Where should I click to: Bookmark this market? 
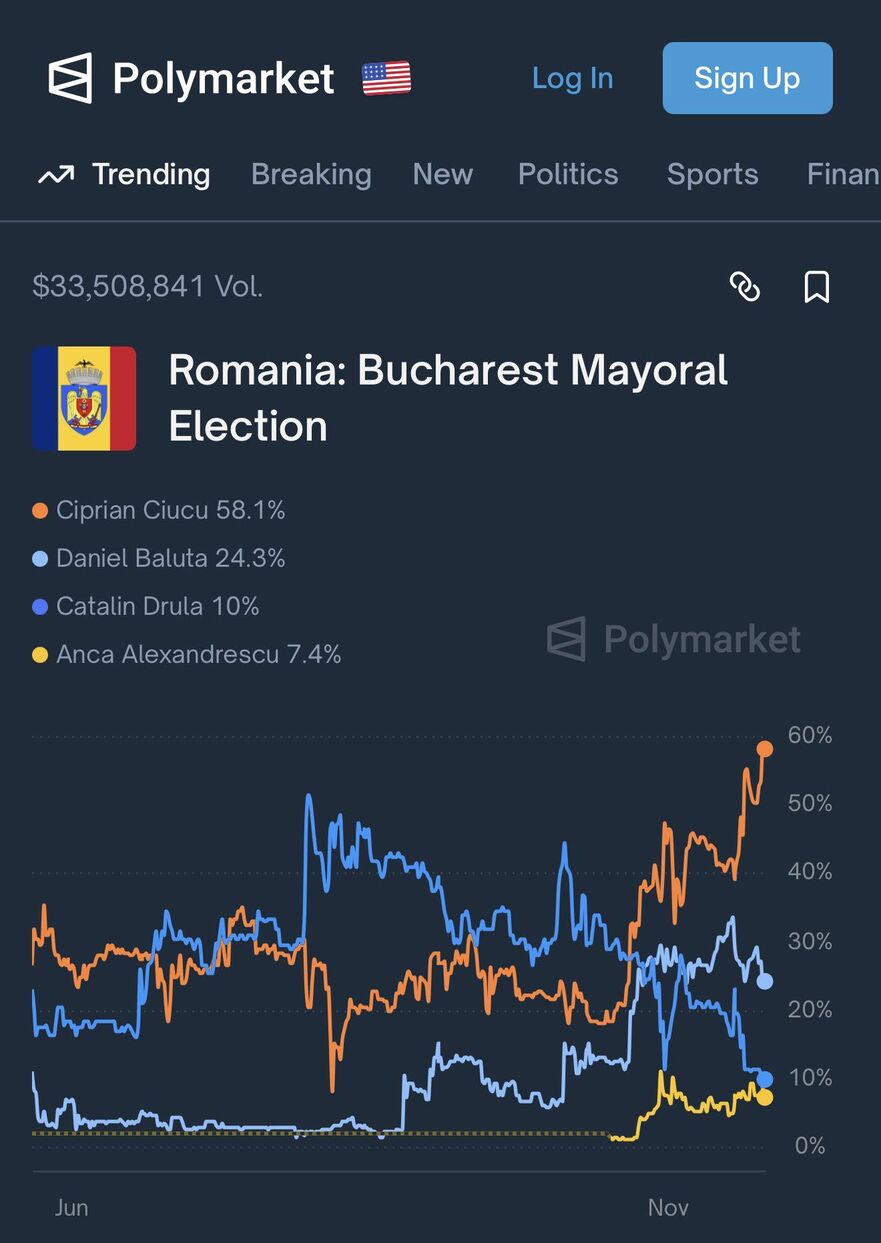point(817,288)
